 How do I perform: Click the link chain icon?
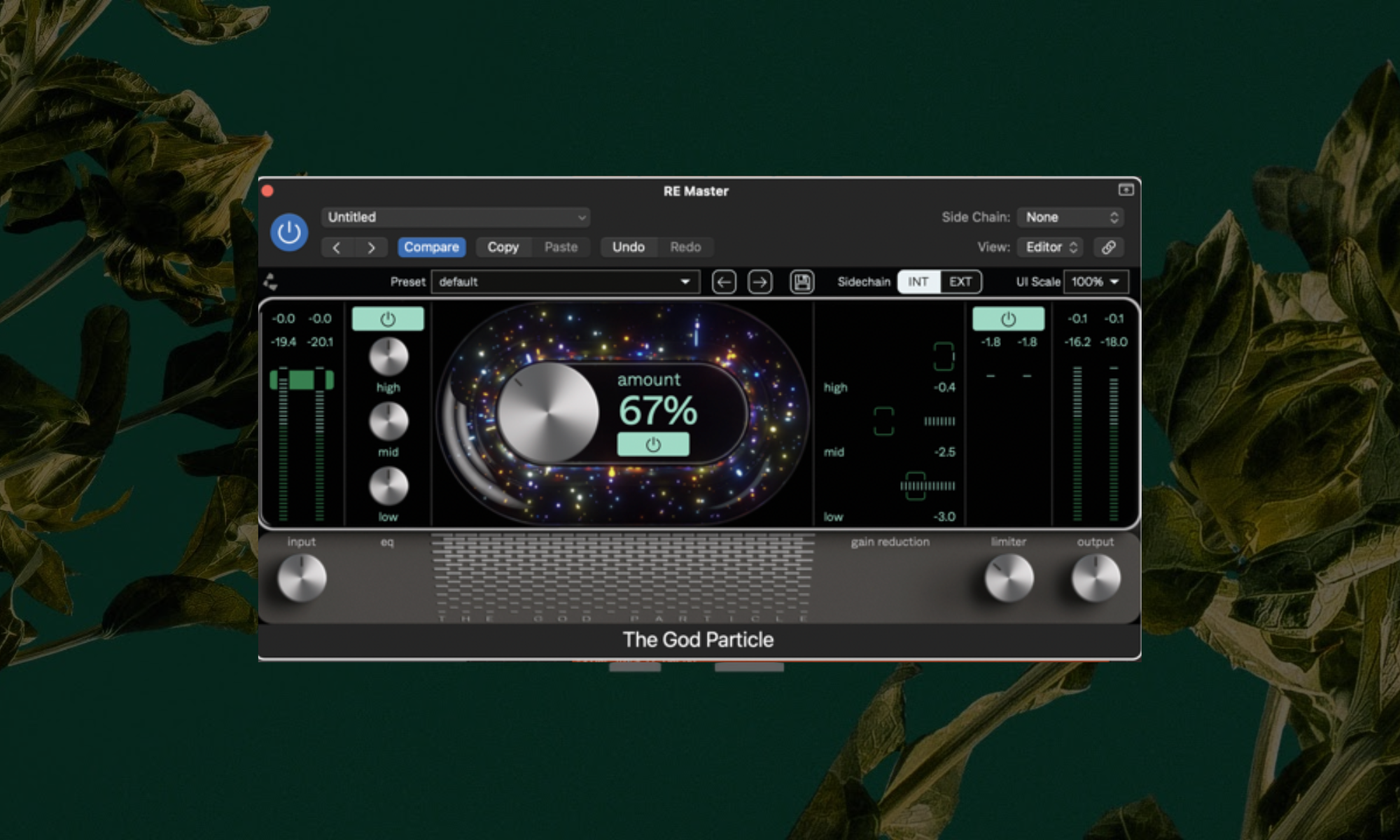click(1108, 247)
